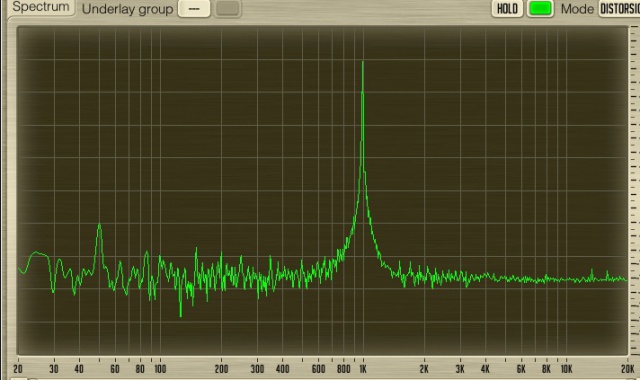Image resolution: width=640 pixels, height=380 pixels.
Task: Click the 6K frequency axis label
Action: coord(521,369)
